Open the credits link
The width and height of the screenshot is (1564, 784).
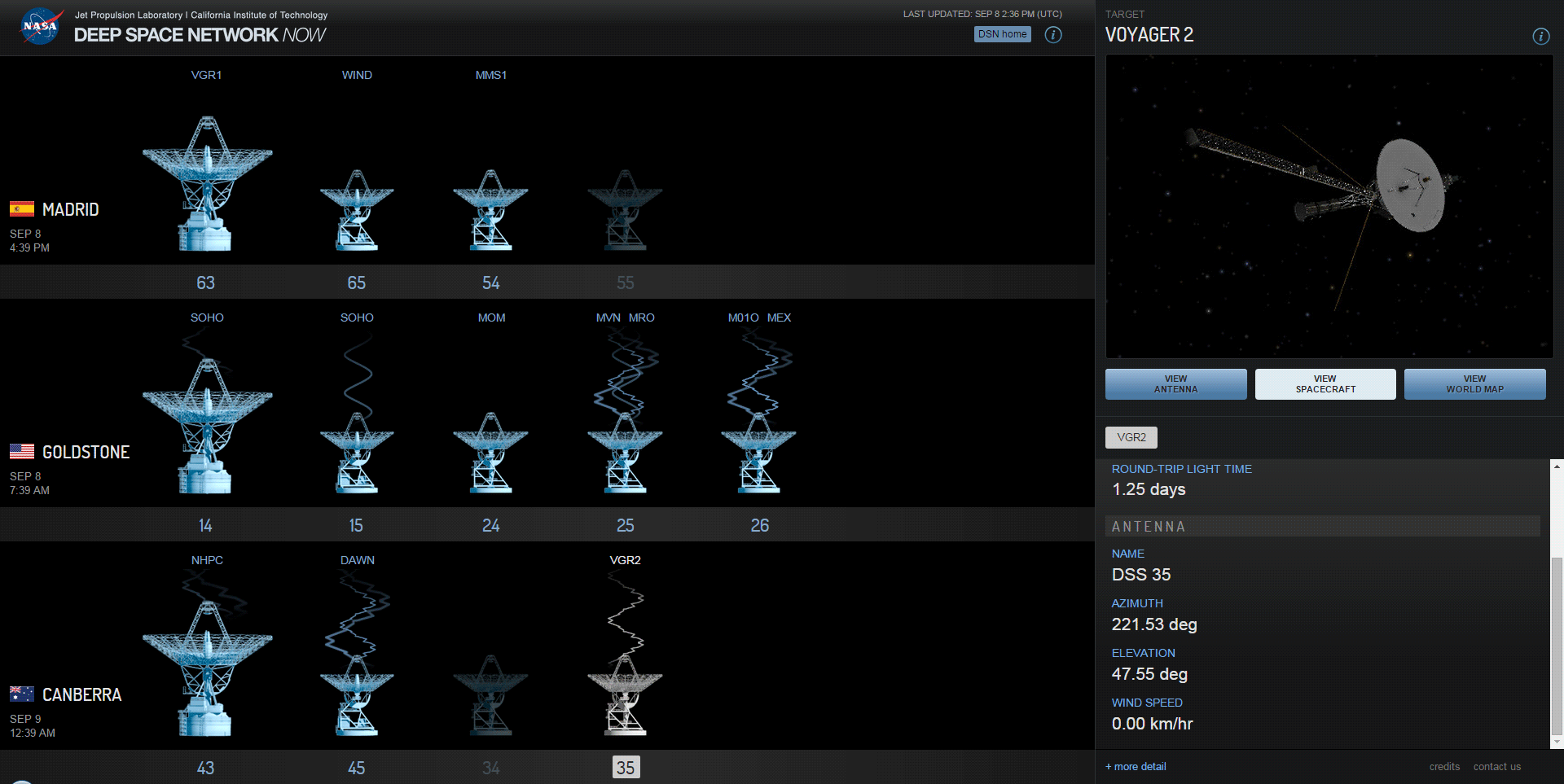coord(1444,766)
